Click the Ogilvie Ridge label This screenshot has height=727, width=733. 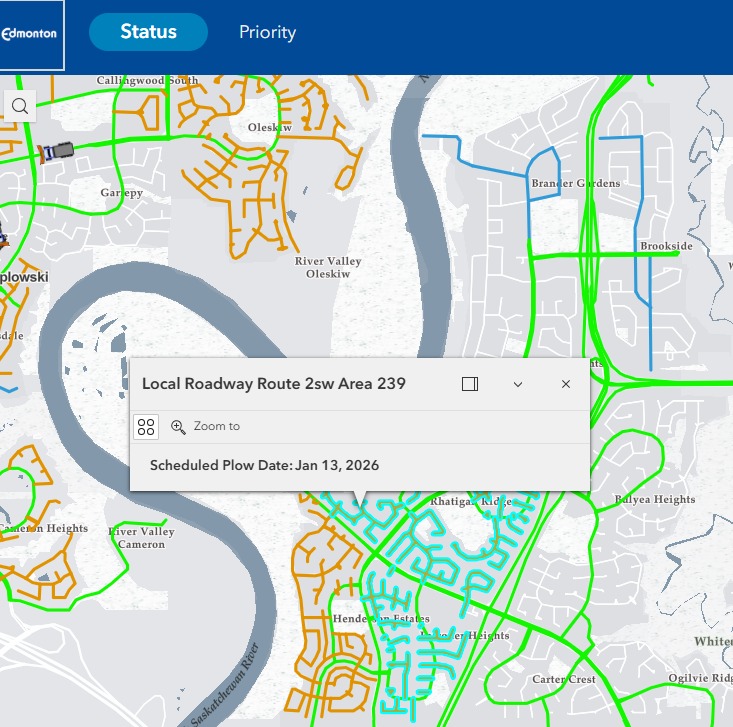point(700,678)
